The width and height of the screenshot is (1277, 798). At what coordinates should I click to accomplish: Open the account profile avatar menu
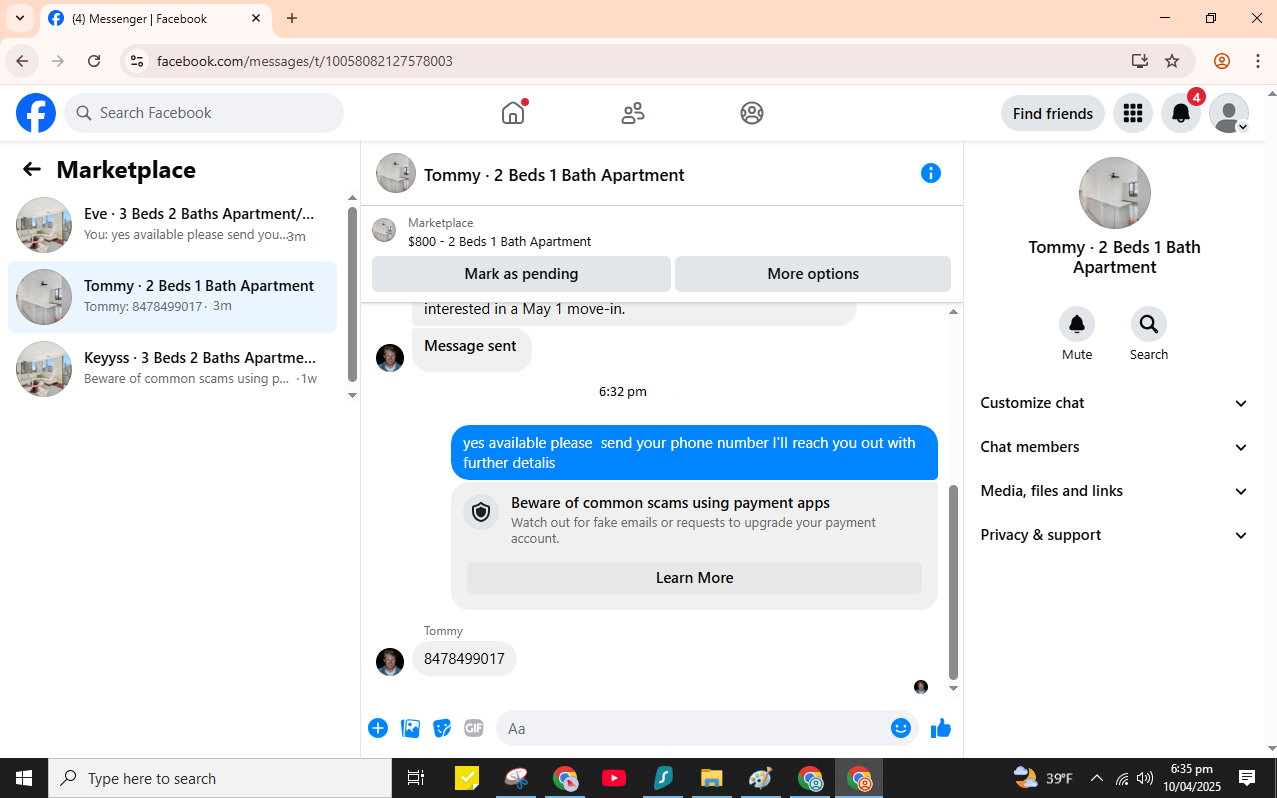1229,113
